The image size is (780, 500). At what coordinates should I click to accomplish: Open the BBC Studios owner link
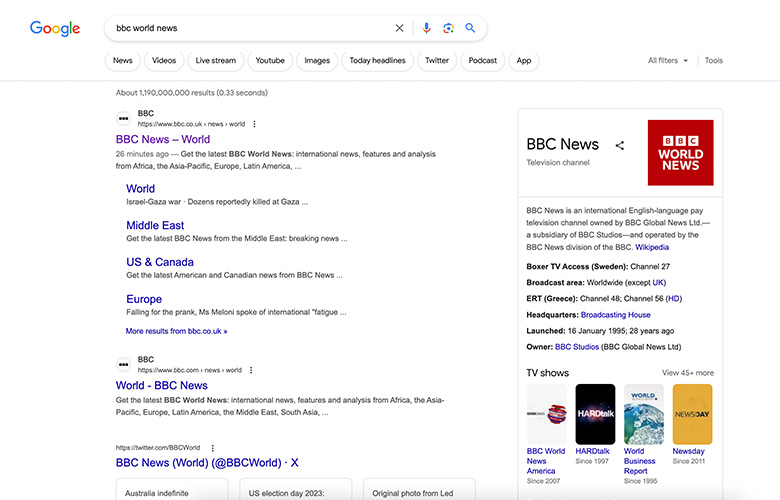coord(577,347)
